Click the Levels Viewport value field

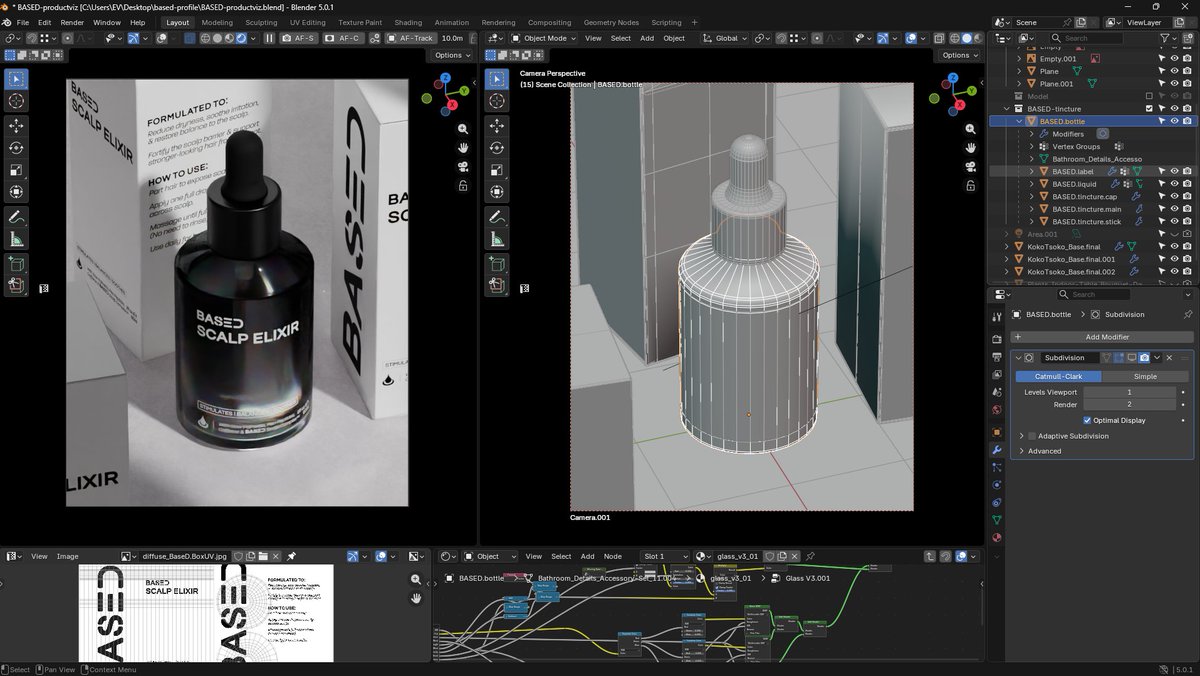(1129, 392)
